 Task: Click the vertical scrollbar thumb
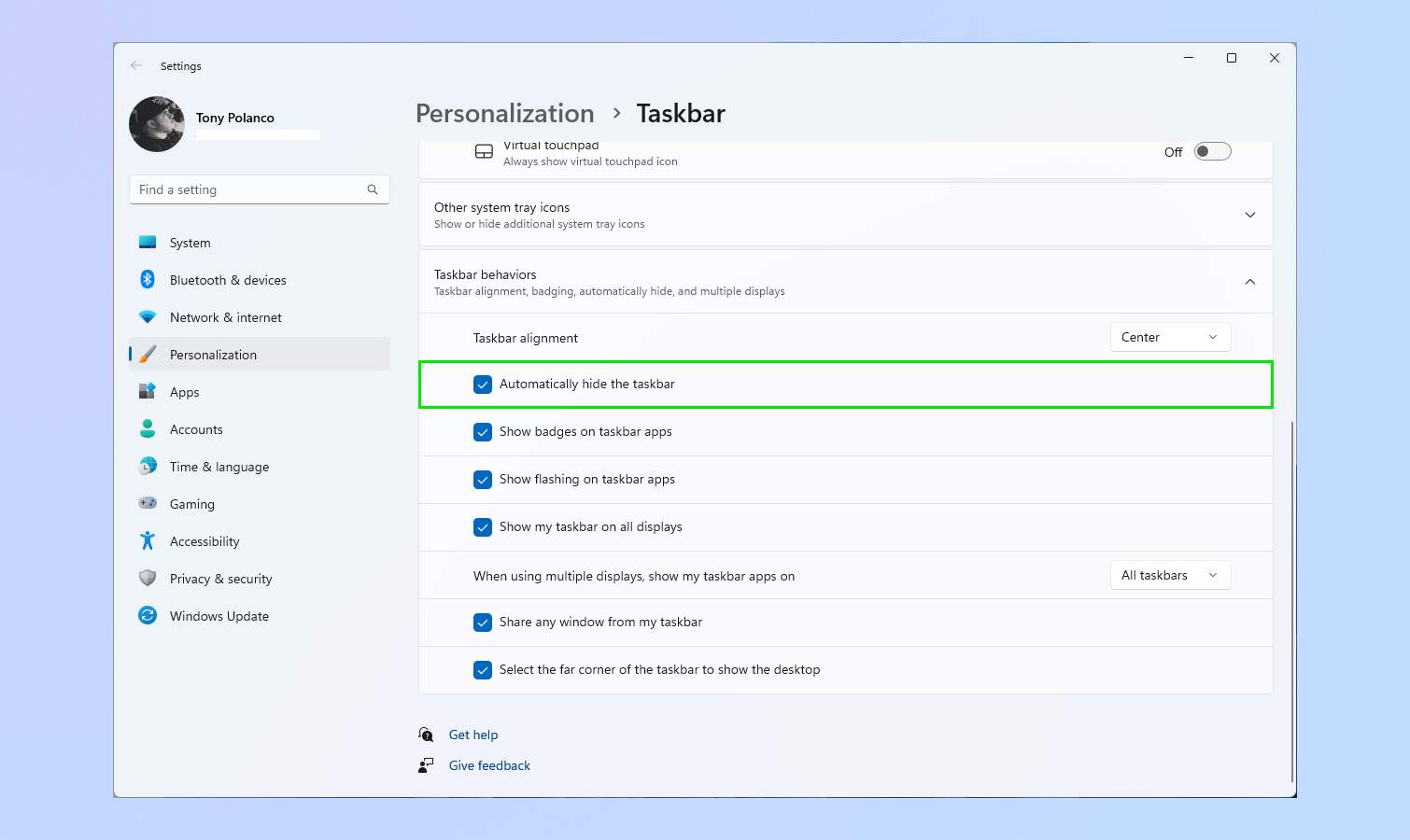[x=1292, y=602]
